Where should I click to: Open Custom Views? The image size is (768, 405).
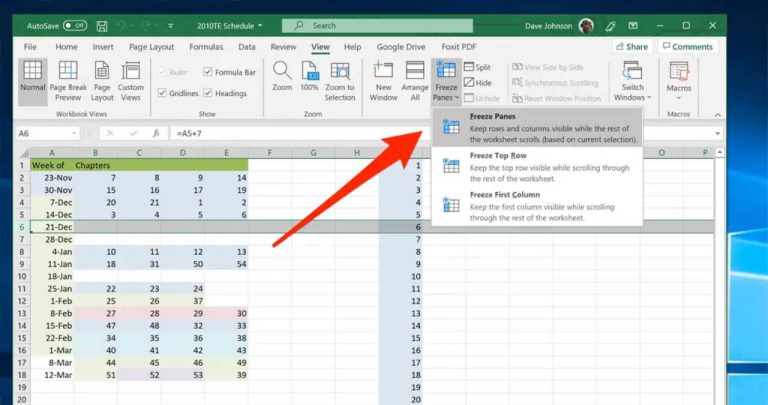coord(131,82)
